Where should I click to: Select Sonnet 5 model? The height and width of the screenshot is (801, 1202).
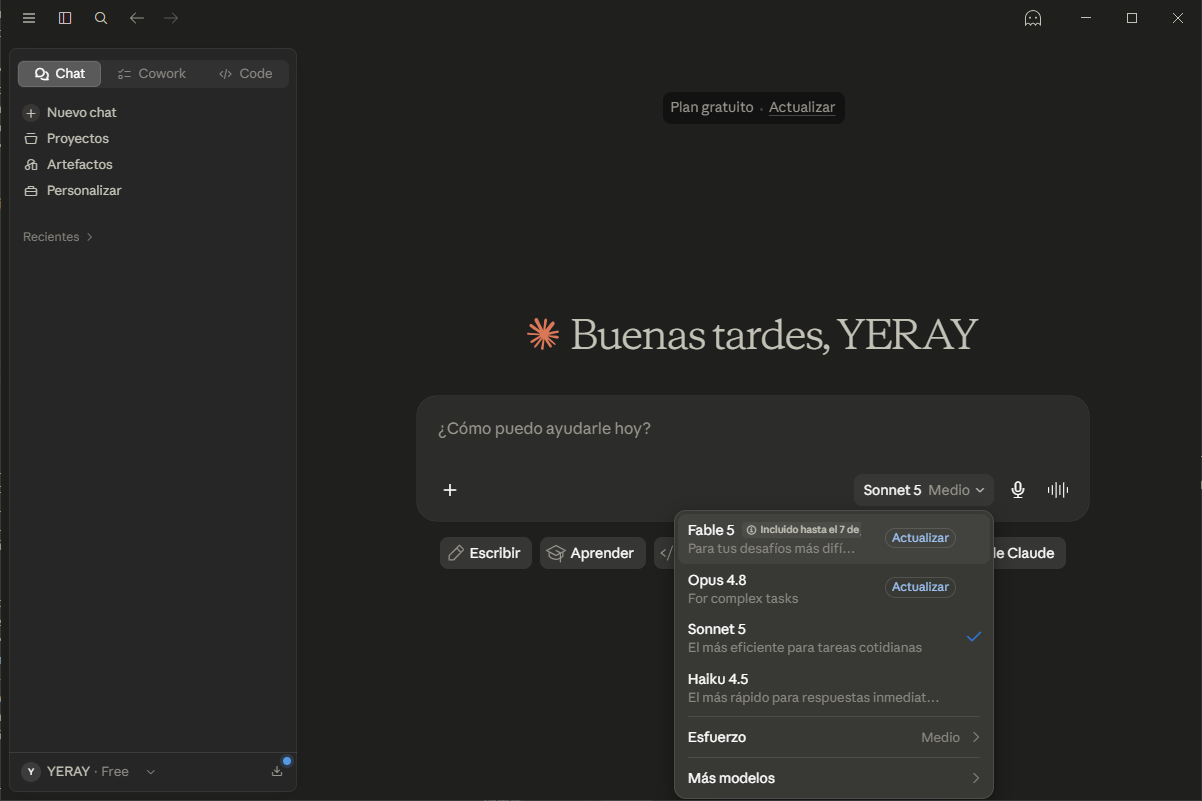[834, 638]
